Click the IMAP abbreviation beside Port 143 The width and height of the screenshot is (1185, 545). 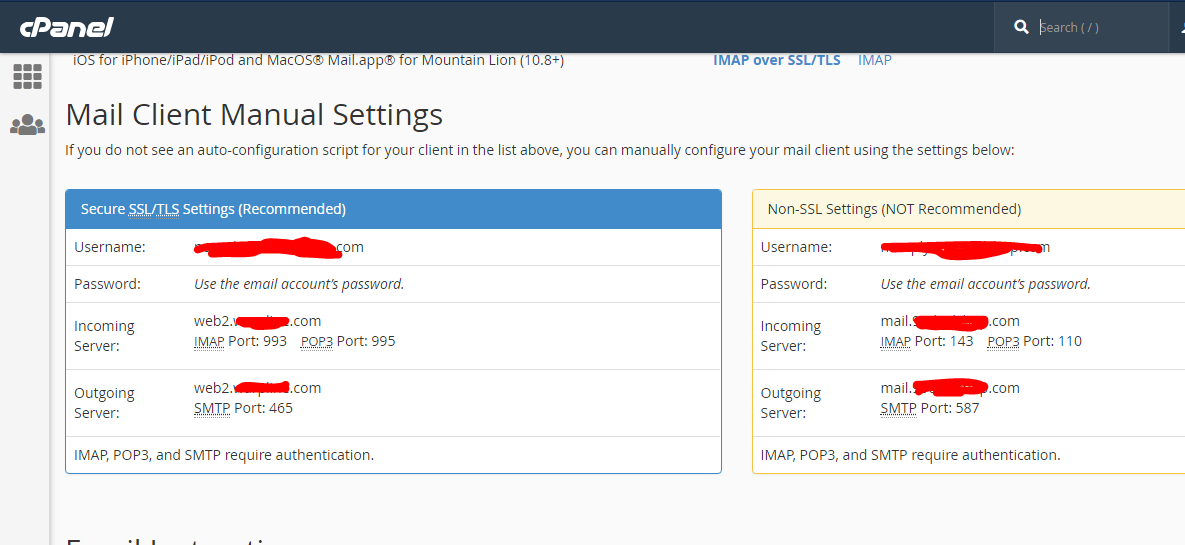click(895, 341)
